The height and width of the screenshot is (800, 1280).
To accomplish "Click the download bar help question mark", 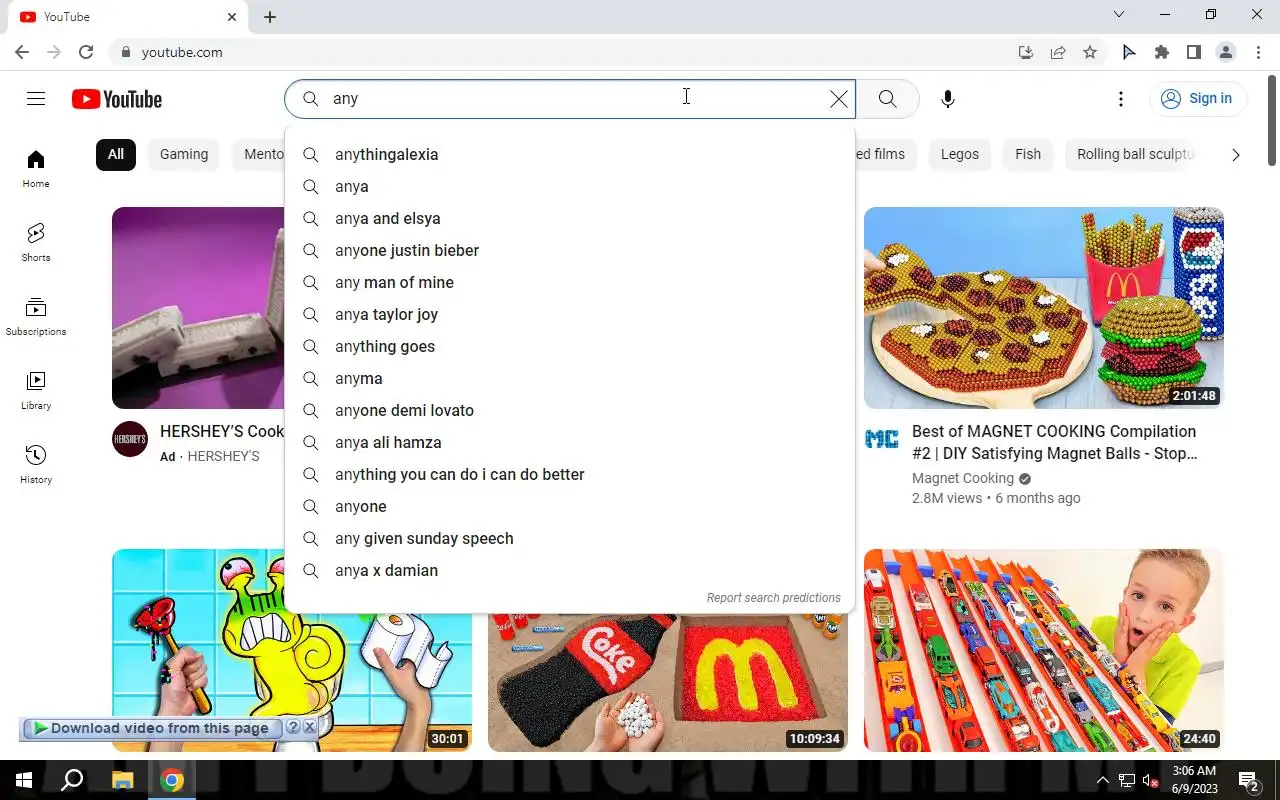I will [293, 728].
